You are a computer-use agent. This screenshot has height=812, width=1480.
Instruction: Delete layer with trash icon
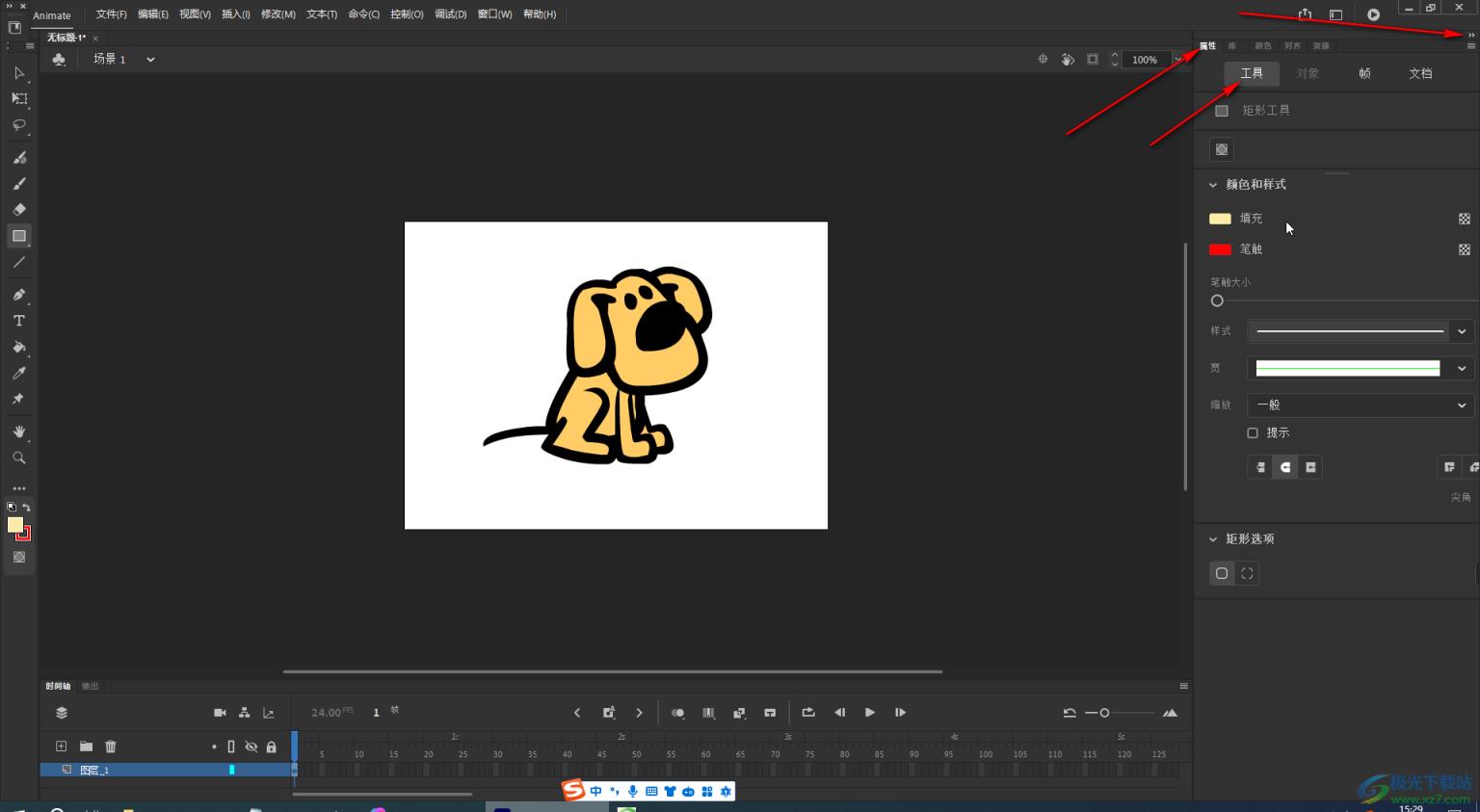click(111, 747)
